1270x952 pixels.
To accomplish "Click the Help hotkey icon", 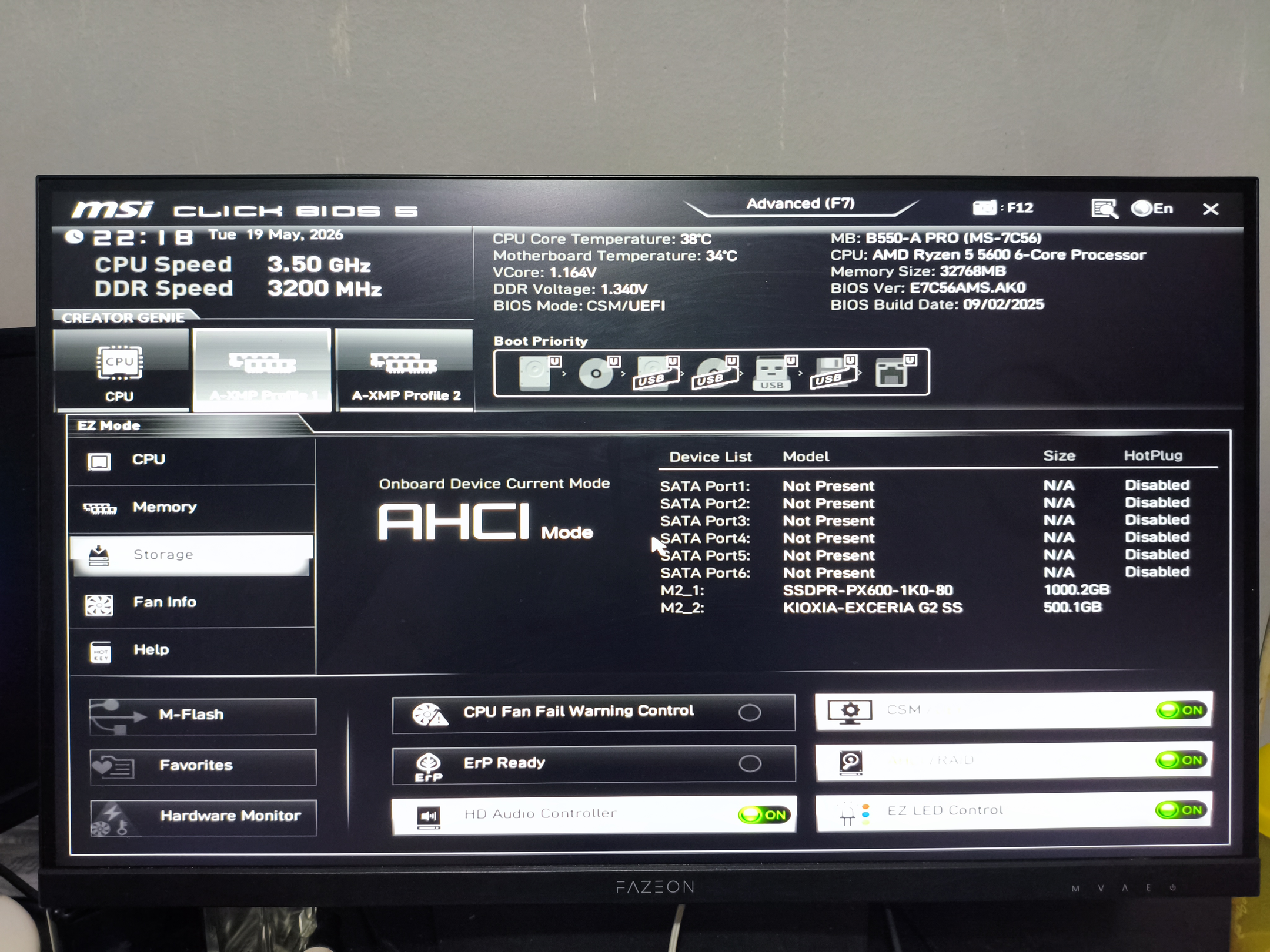I will [101, 652].
